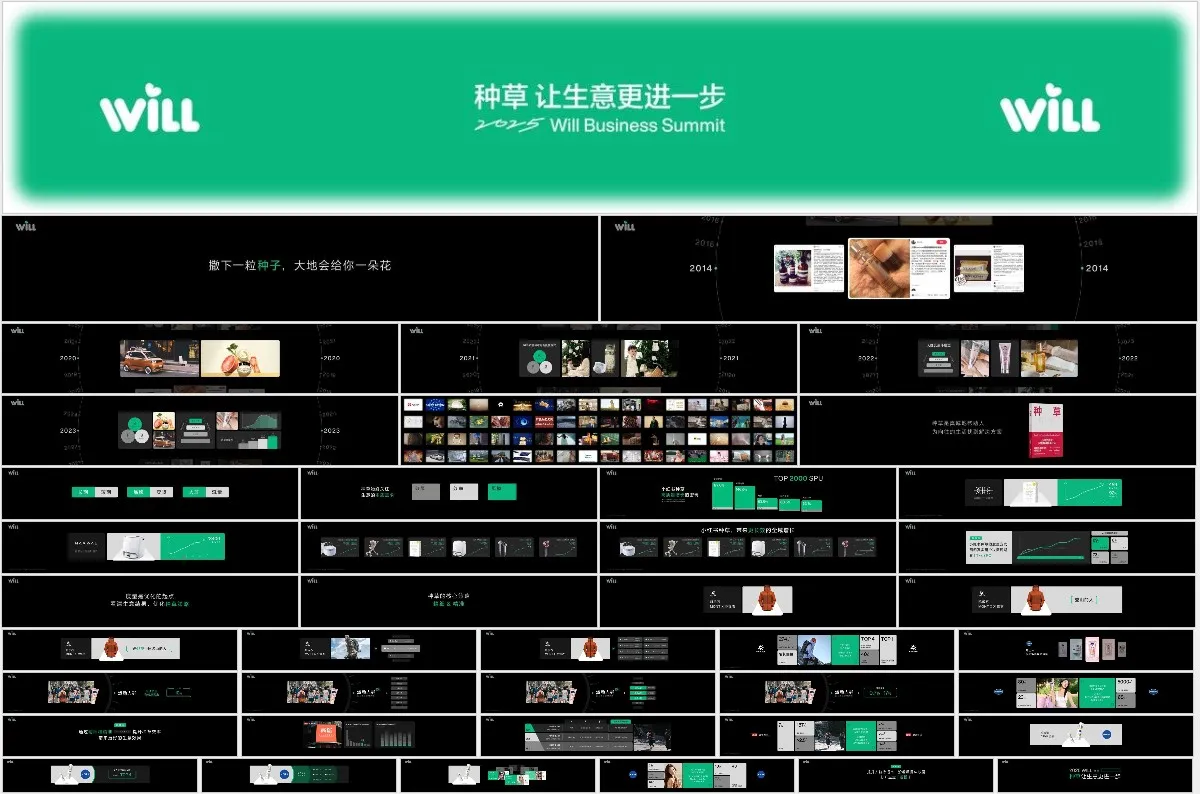This screenshot has height=794, width=1200.
Task: Open the photo mosaic grid slide
Action: point(599,430)
